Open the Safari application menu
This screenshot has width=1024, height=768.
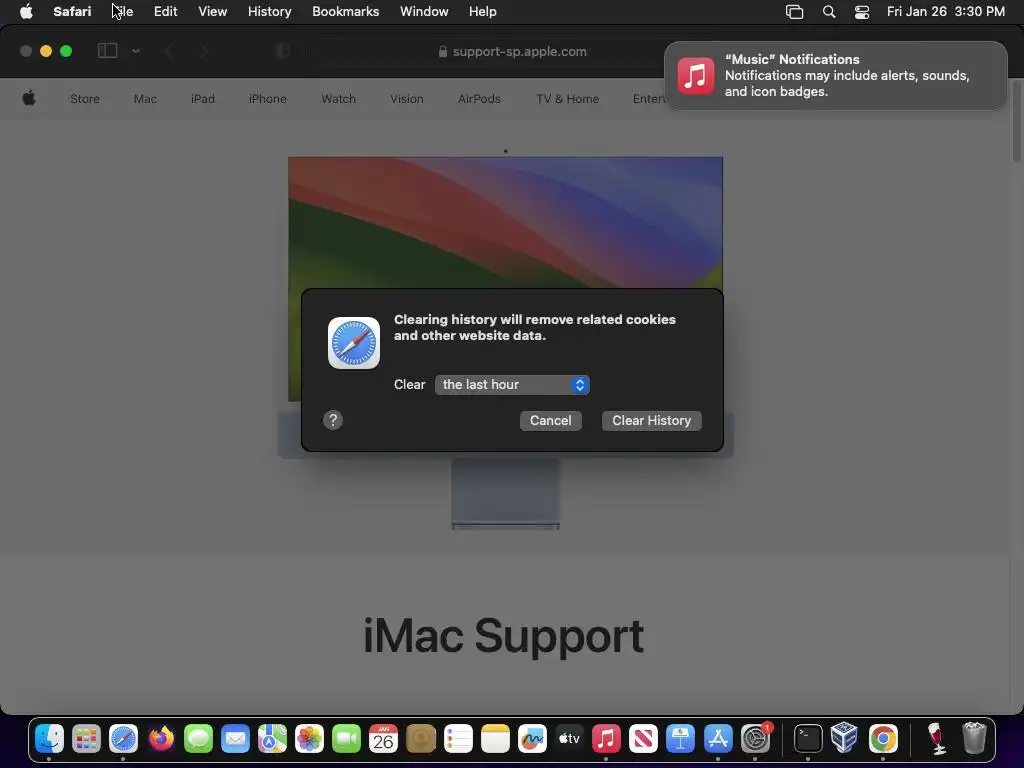pyautogui.click(x=72, y=12)
